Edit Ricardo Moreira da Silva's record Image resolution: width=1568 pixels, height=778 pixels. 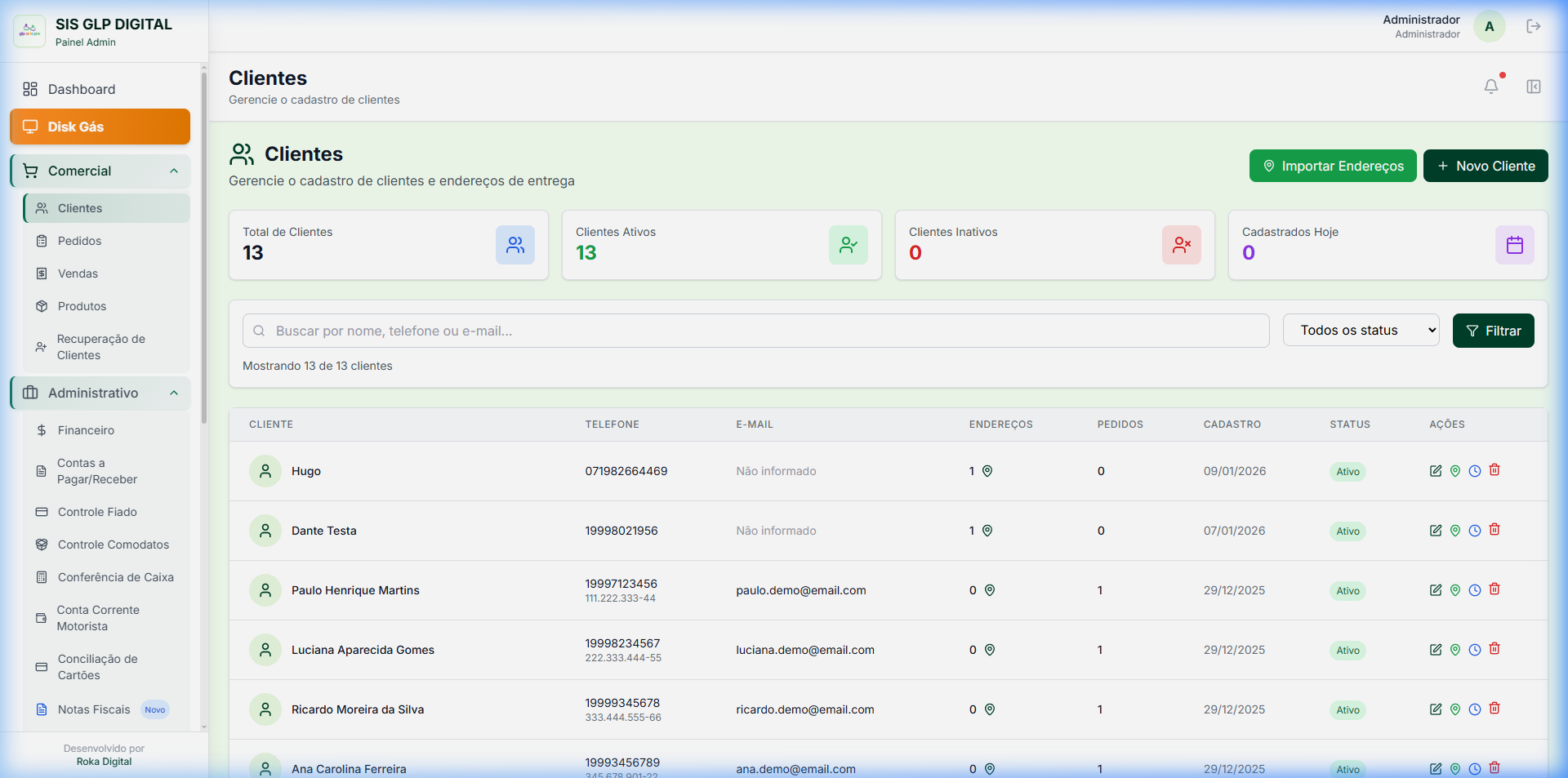(1435, 709)
